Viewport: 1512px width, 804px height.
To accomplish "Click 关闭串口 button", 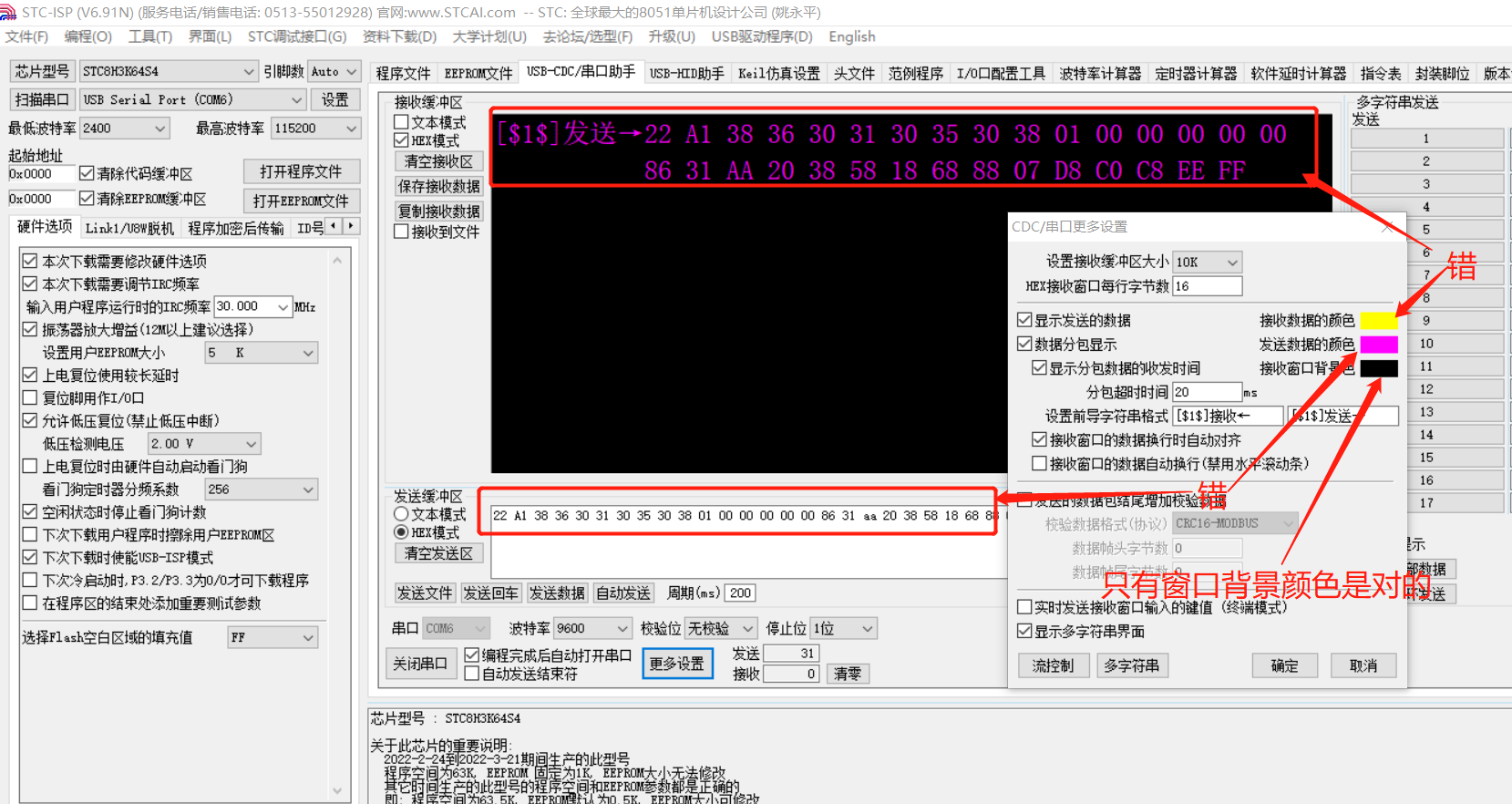I will [420, 664].
